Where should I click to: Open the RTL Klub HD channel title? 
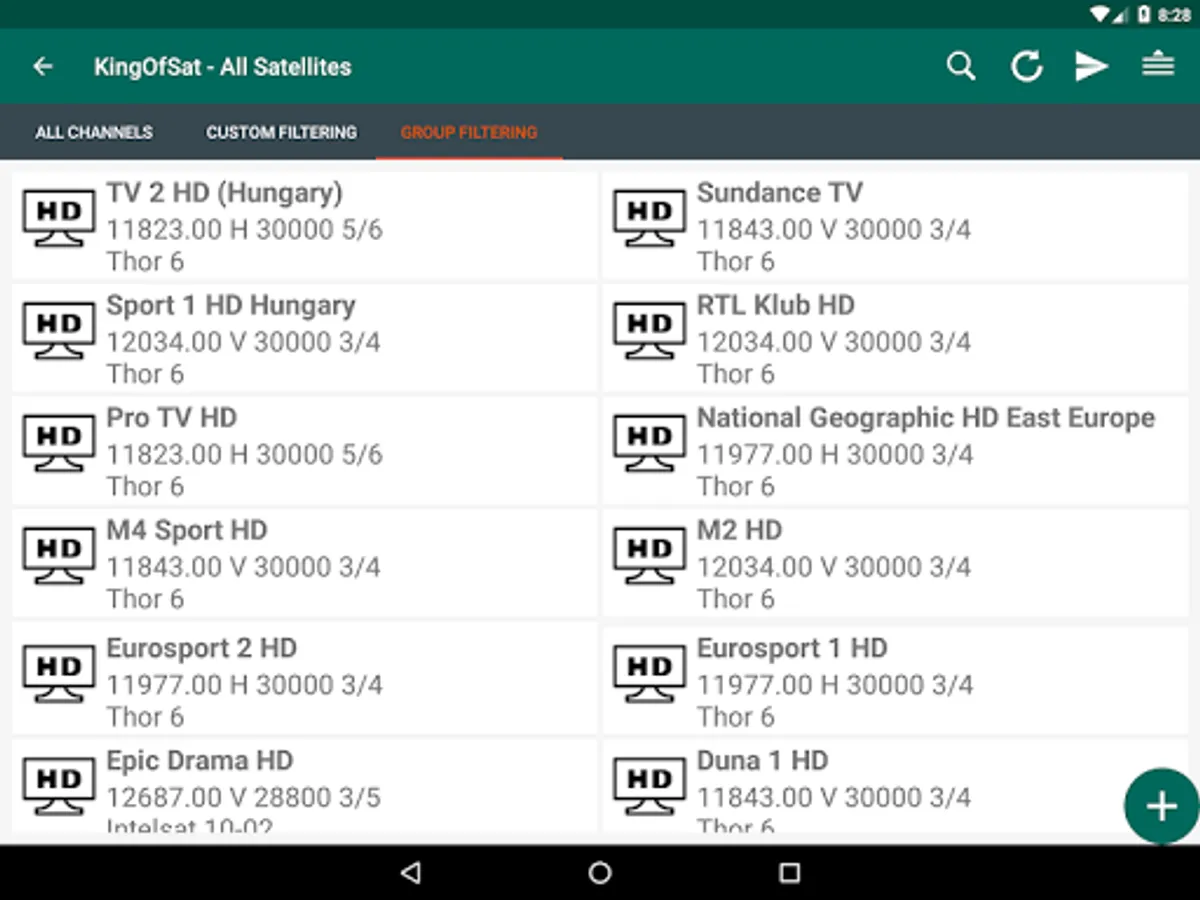coord(776,305)
